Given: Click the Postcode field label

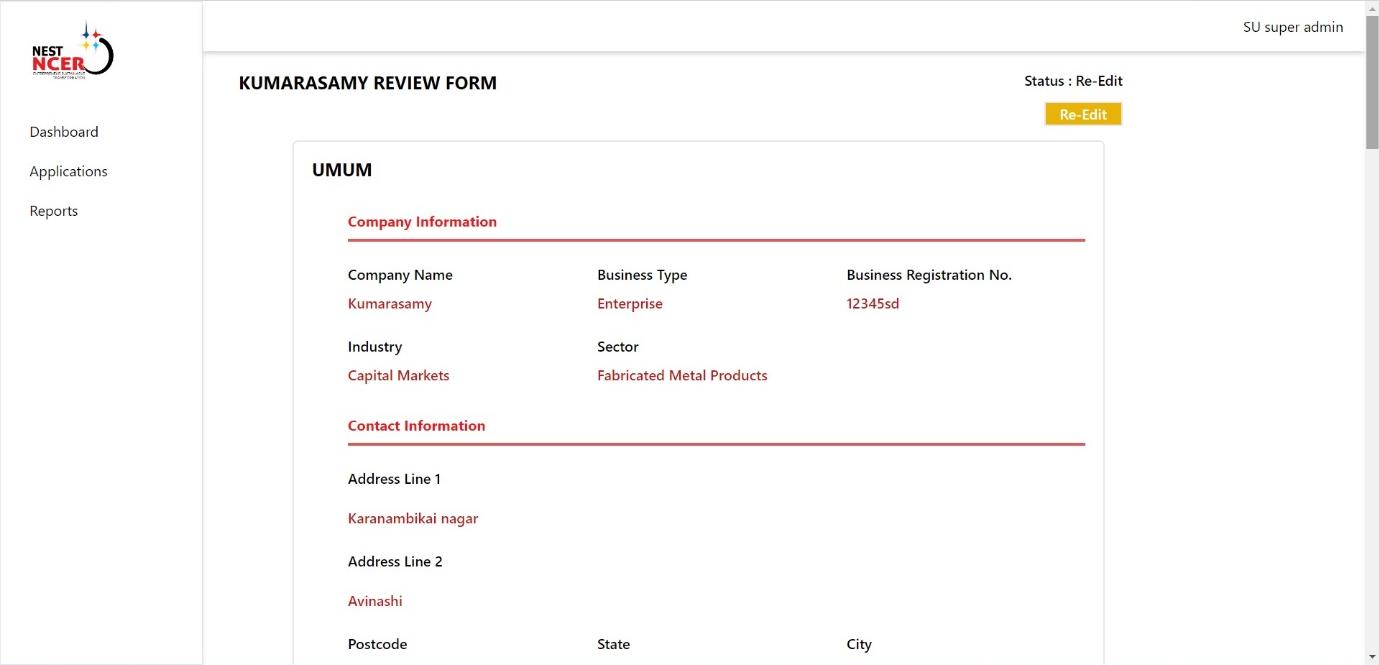Looking at the screenshot, I should pyautogui.click(x=377, y=644).
